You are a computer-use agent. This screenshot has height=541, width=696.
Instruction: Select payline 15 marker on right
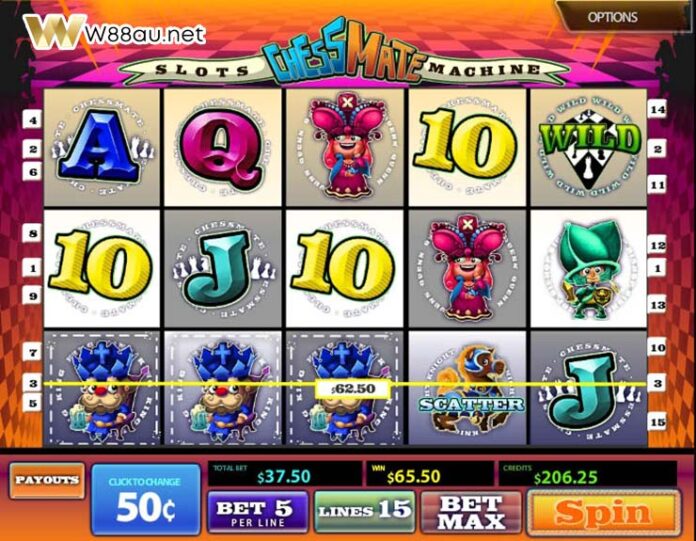tap(657, 422)
